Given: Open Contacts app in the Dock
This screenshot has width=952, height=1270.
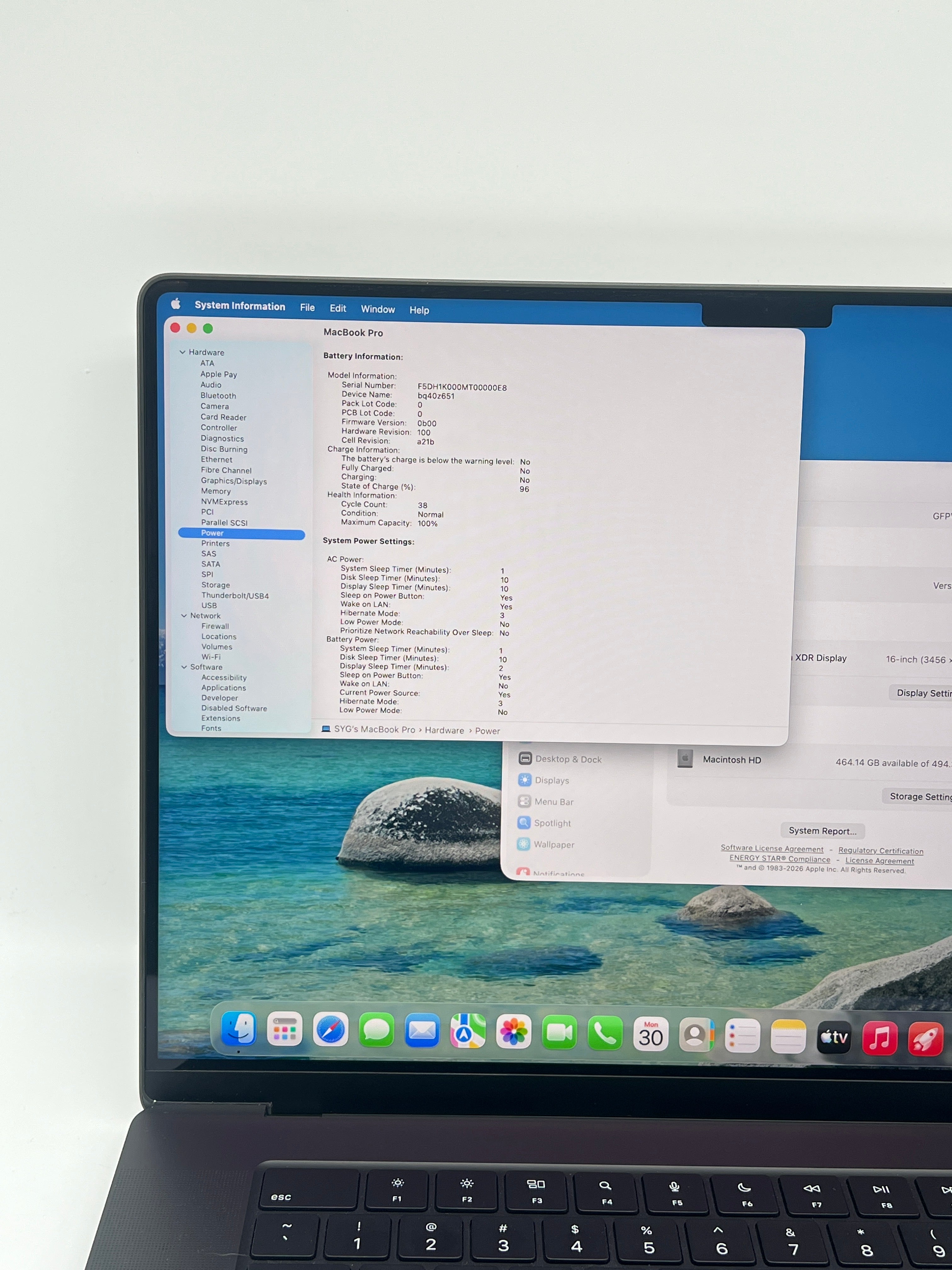Looking at the screenshot, I should pyautogui.click(x=697, y=1035).
